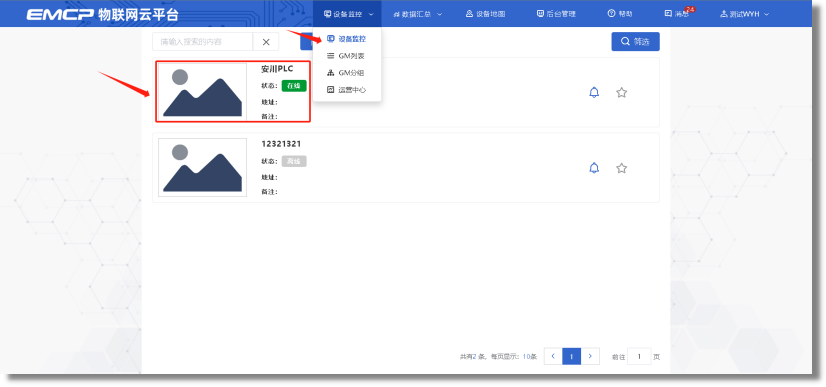
Task: Click the alarm bell icon for 安川PLC
Action: click(x=594, y=93)
